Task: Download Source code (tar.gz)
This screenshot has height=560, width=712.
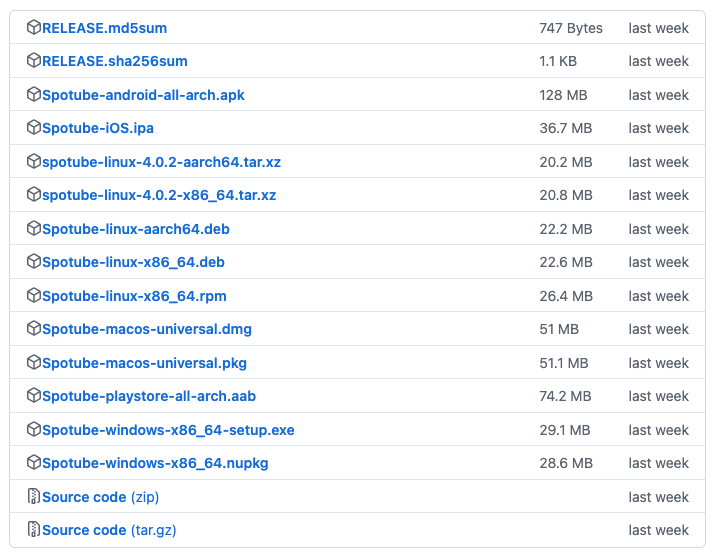Action: (x=109, y=530)
